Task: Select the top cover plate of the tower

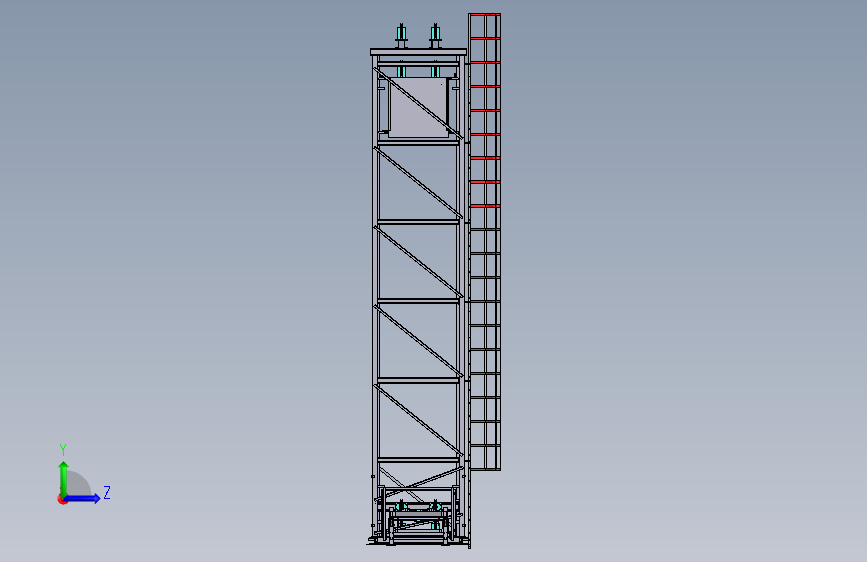Action: [x=418, y=52]
